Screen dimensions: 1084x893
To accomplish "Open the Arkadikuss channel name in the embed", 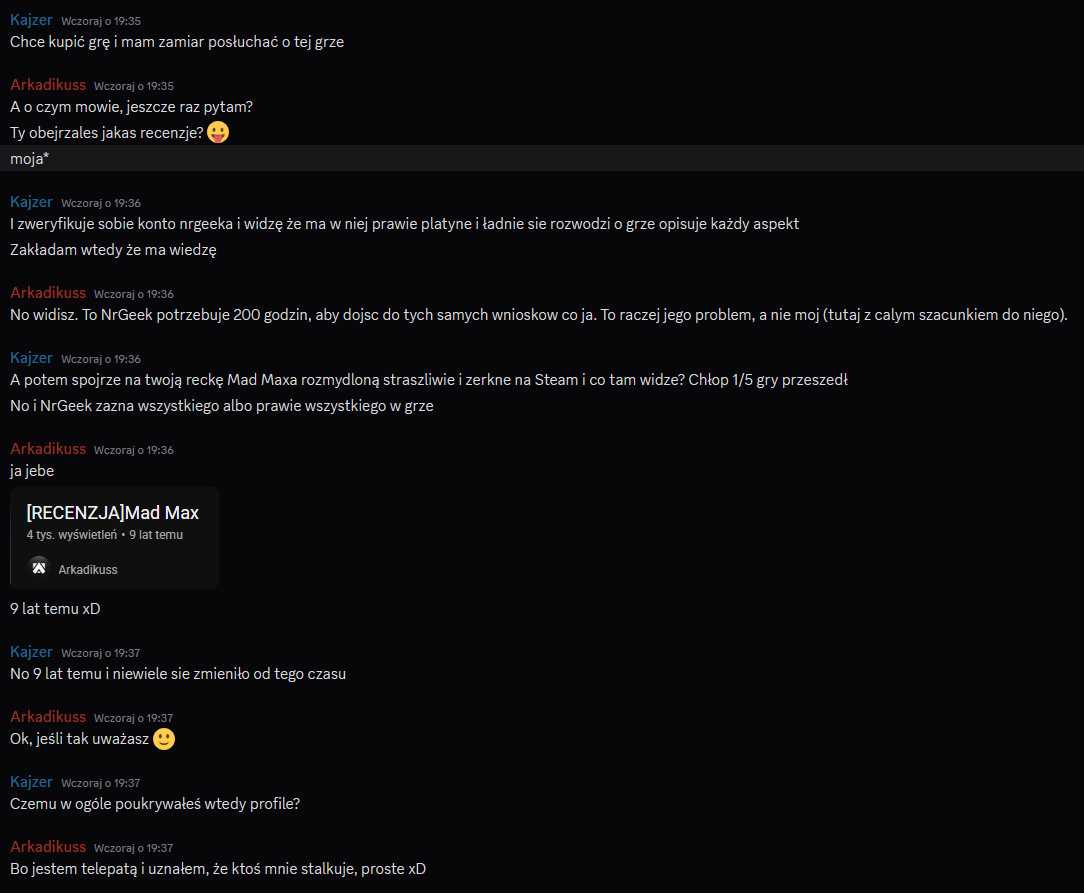I will pyautogui.click(x=88, y=569).
